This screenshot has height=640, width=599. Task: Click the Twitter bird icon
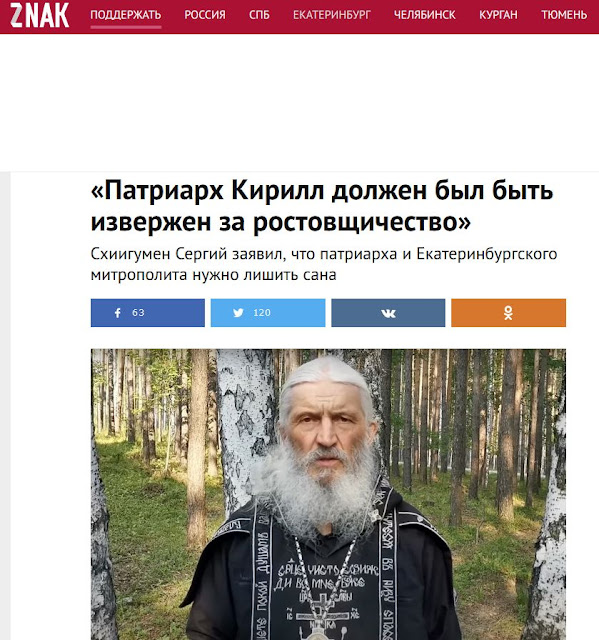coord(238,313)
